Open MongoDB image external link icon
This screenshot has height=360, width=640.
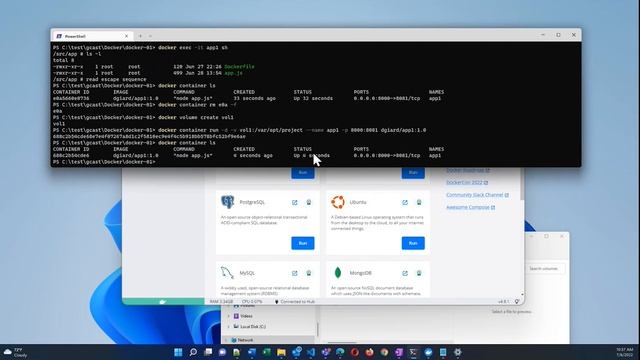point(405,273)
